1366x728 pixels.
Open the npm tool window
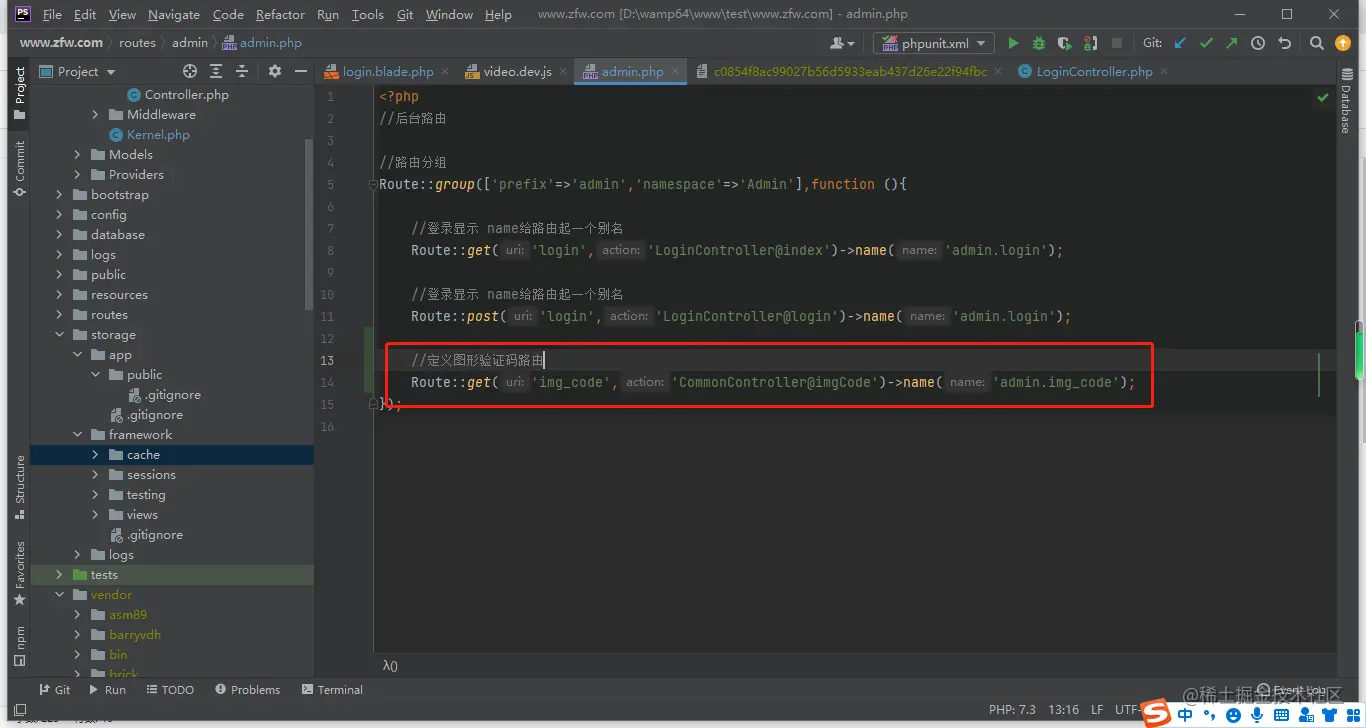(x=19, y=646)
